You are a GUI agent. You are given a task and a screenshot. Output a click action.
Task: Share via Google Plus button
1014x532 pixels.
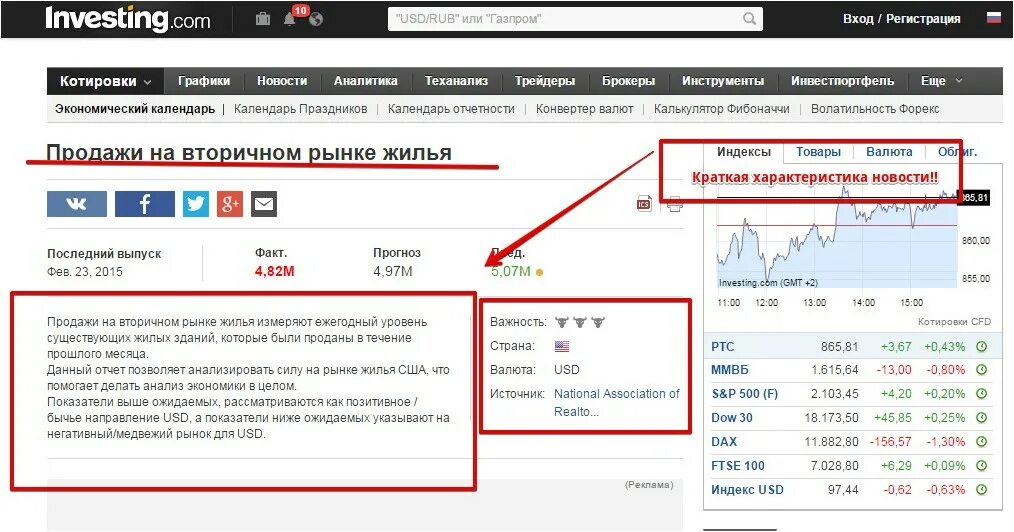[x=230, y=204]
